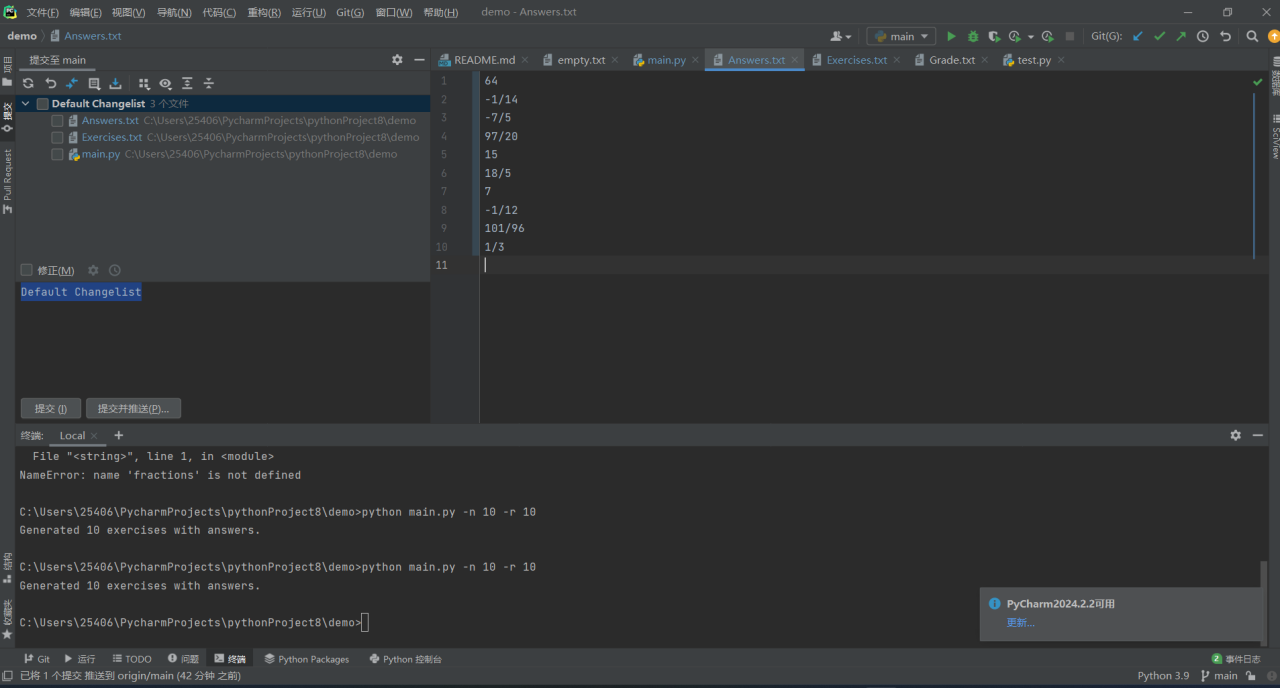Open the profiler options dropdown arrow
This screenshot has width=1280, height=688.
tap(1031, 36)
